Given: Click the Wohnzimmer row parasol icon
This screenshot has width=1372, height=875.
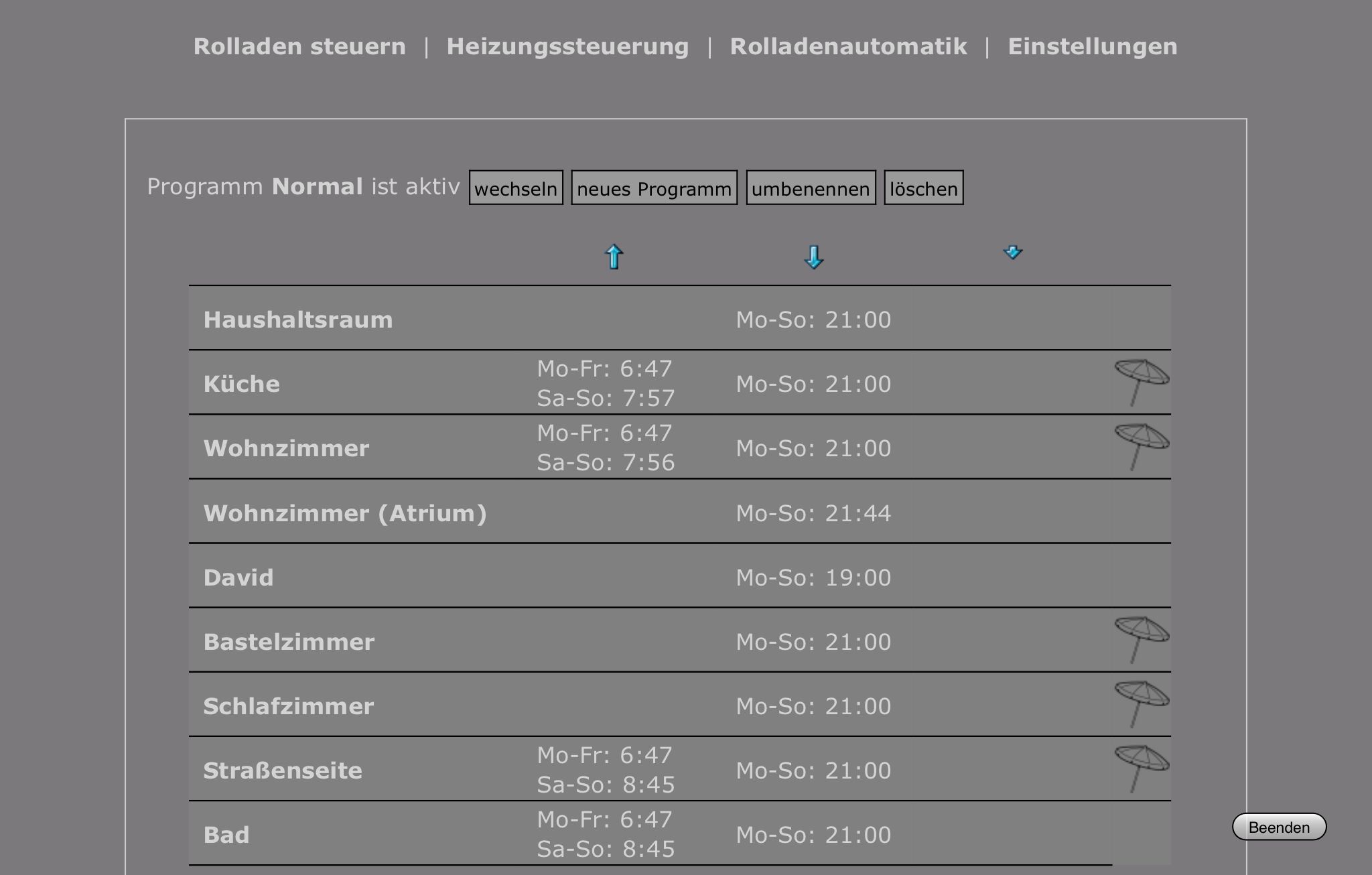Looking at the screenshot, I should pos(1141,447).
